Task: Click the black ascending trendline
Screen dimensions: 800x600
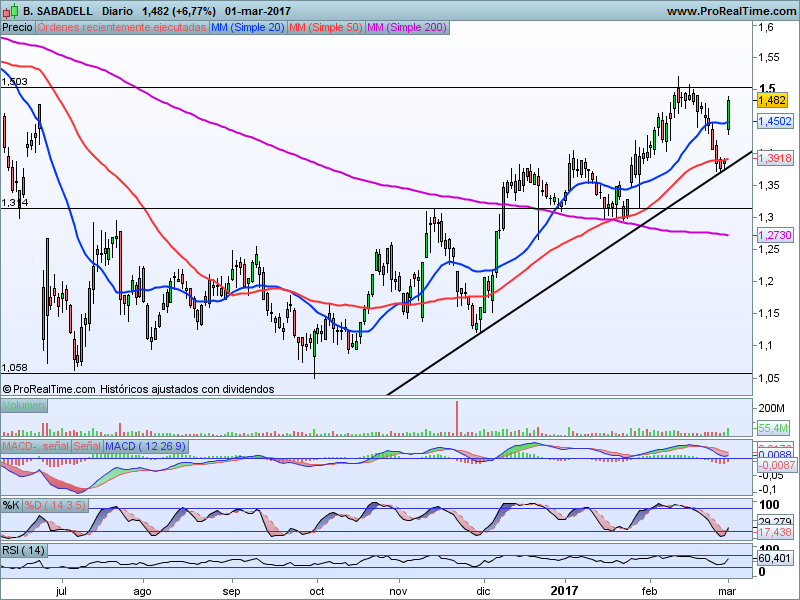Action: pos(569,273)
